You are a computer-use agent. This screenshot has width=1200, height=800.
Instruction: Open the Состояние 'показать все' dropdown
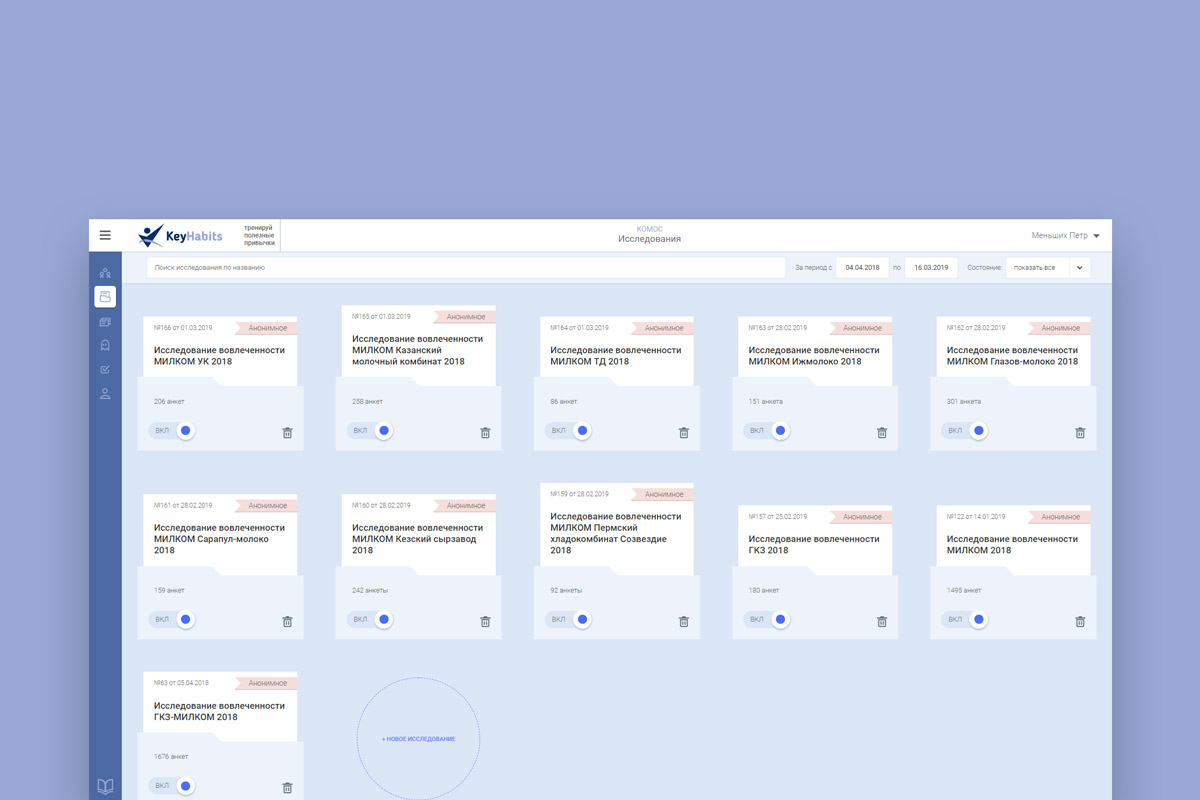coord(1047,268)
